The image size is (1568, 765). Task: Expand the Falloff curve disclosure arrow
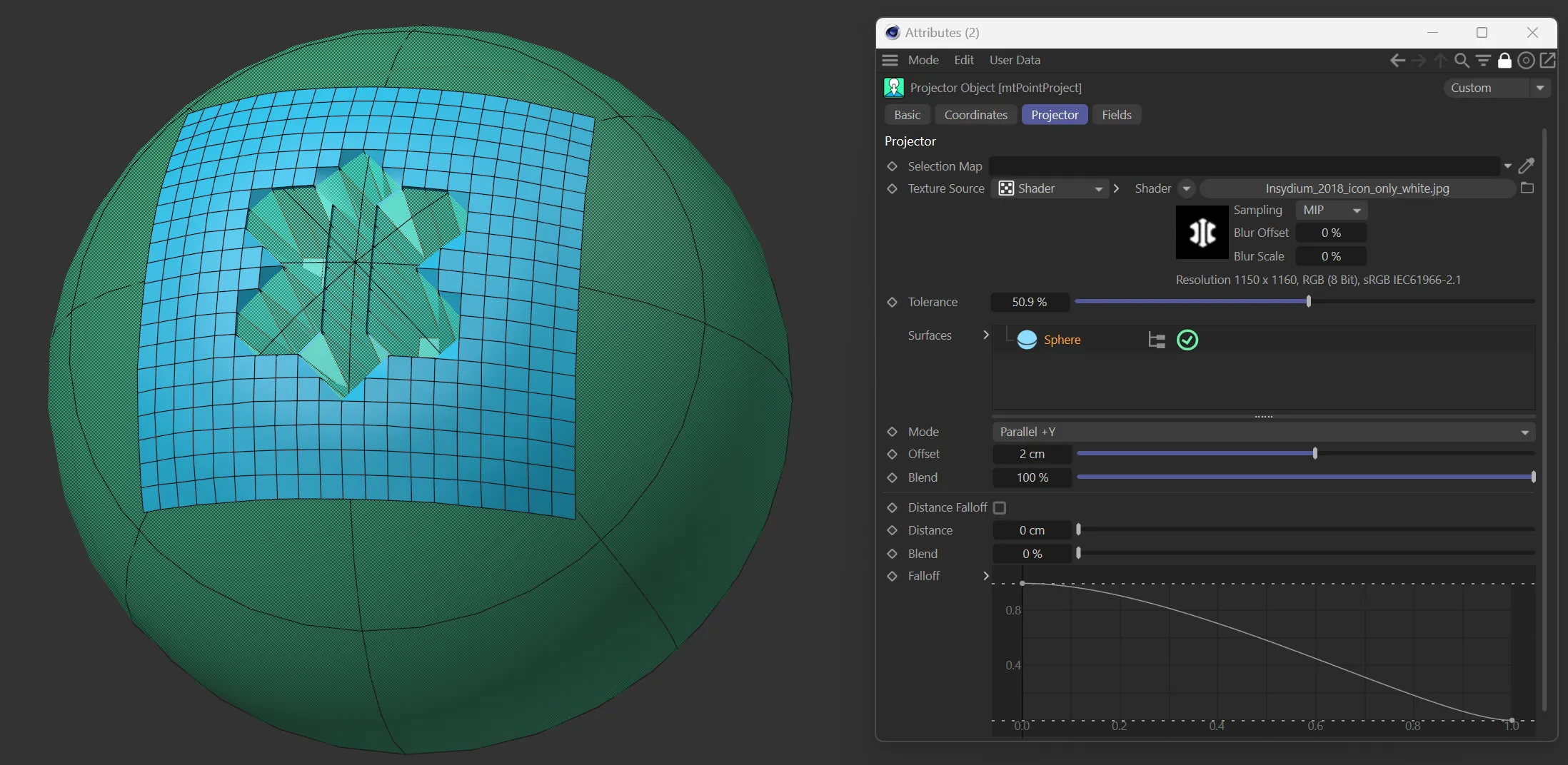coord(986,577)
